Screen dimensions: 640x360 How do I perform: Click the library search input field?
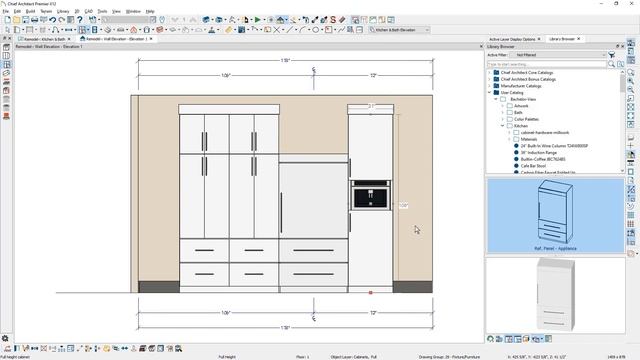547,64
